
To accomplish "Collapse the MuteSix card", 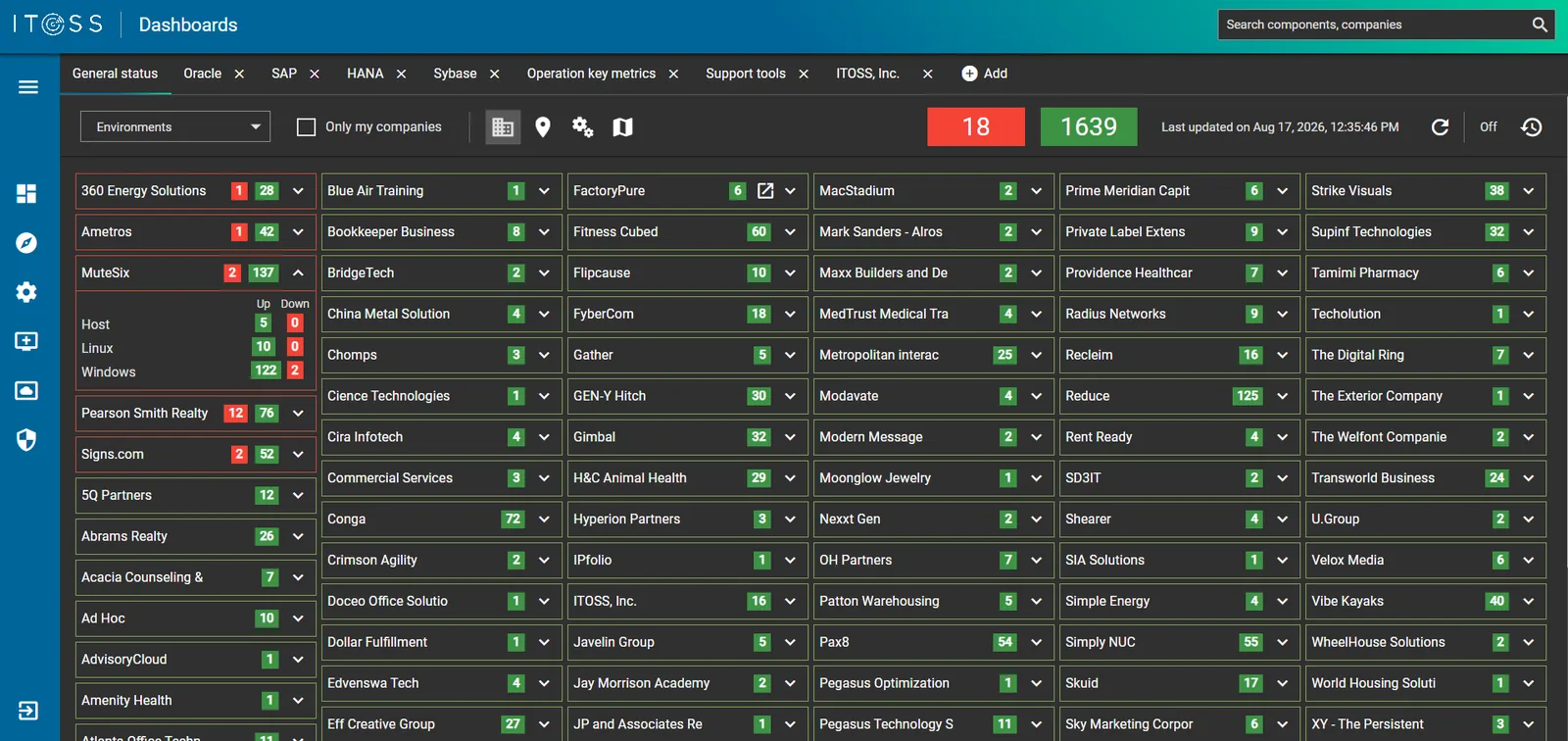I will coord(298,273).
